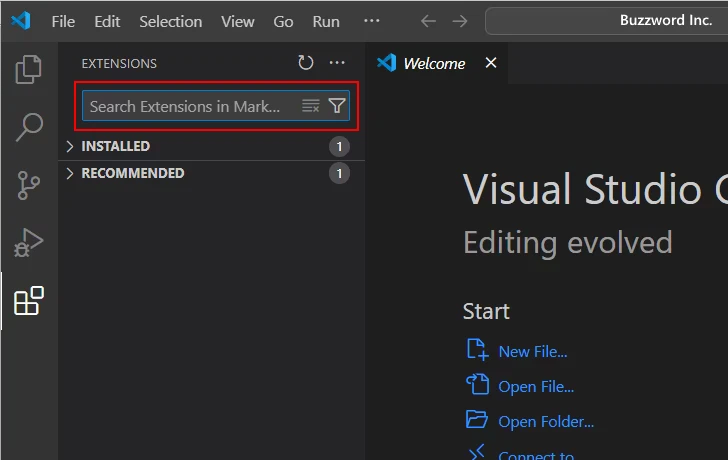Image resolution: width=728 pixels, height=460 pixels.
Task: Open the File menu
Action: [x=62, y=21]
